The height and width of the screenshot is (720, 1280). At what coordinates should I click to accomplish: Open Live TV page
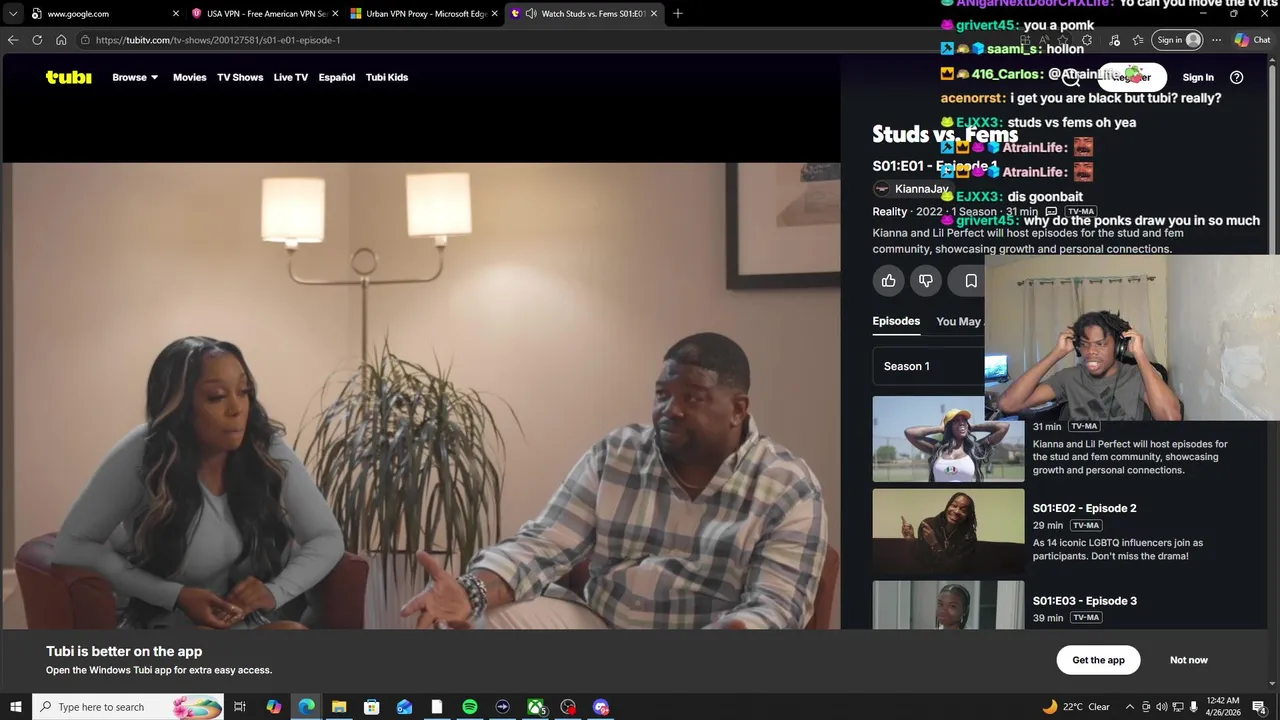(x=291, y=77)
